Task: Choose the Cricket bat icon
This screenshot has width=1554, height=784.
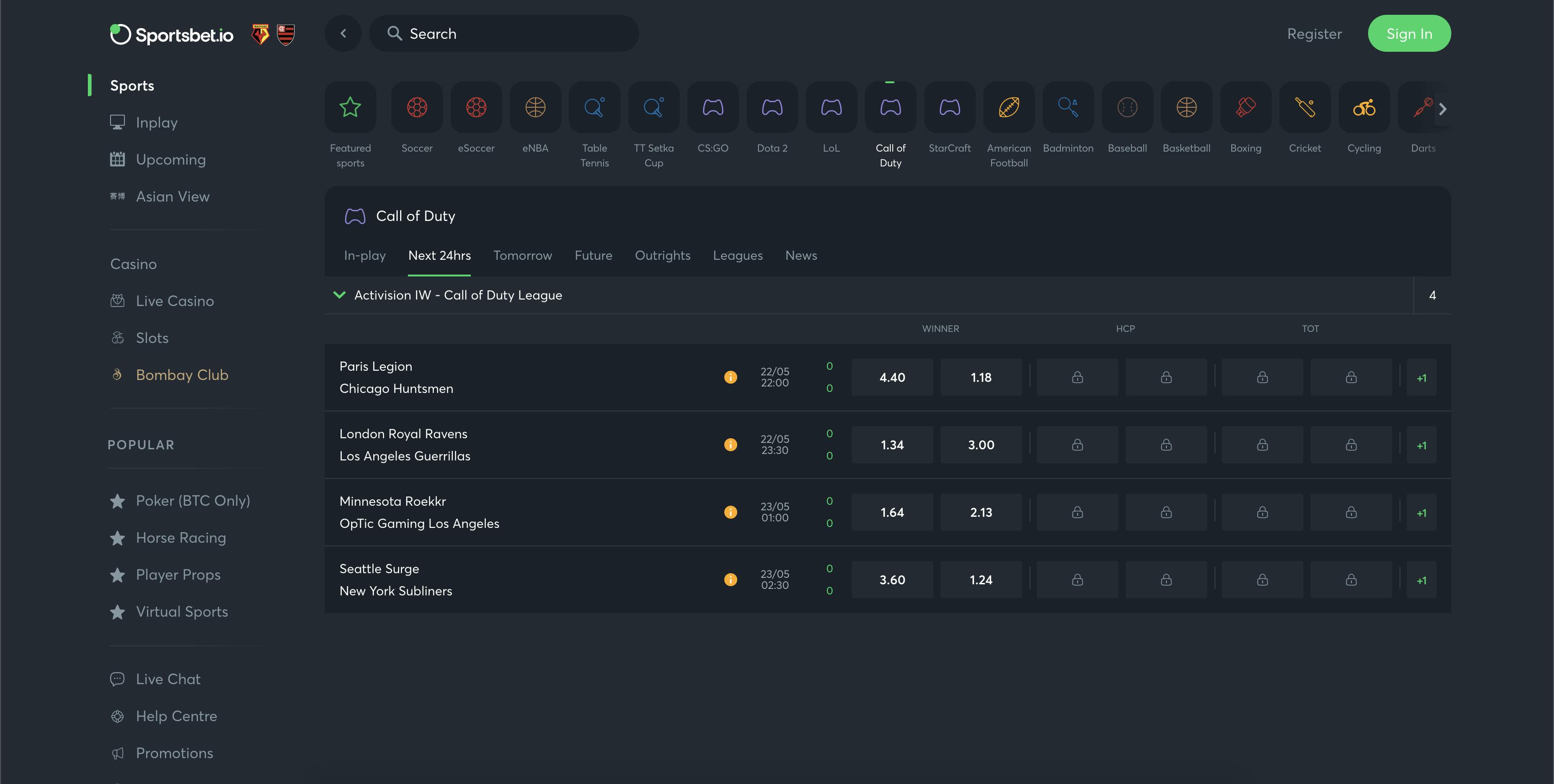Action: [x=1305, y=107]
